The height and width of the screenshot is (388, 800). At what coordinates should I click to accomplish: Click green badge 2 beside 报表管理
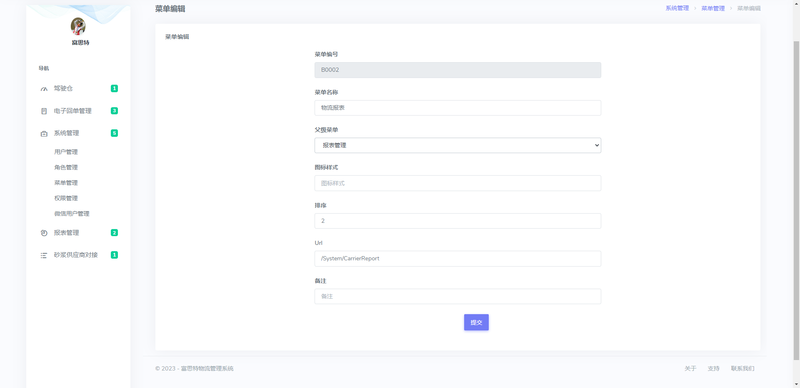point(114,233)
